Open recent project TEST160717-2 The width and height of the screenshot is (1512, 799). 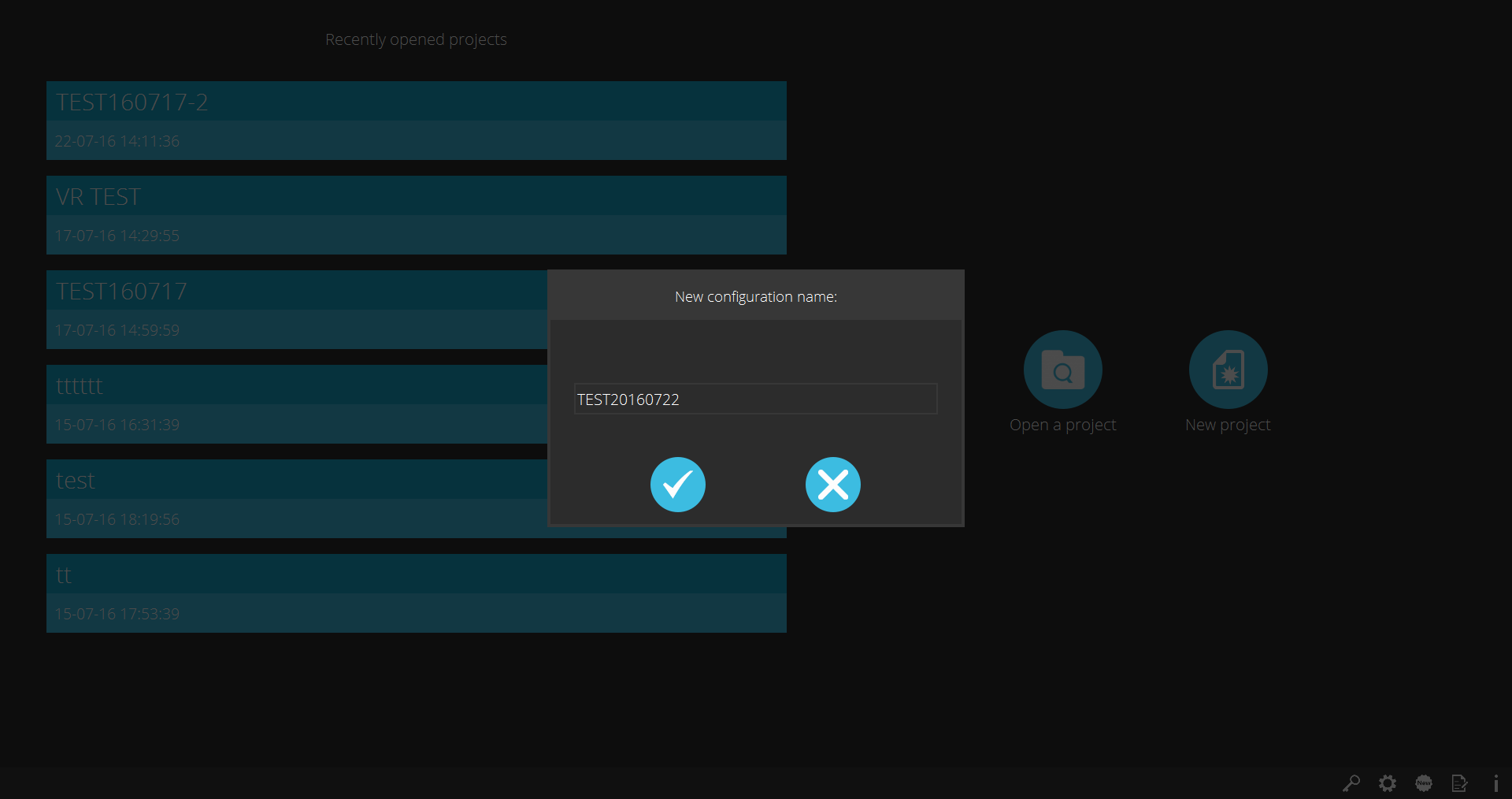416,121
